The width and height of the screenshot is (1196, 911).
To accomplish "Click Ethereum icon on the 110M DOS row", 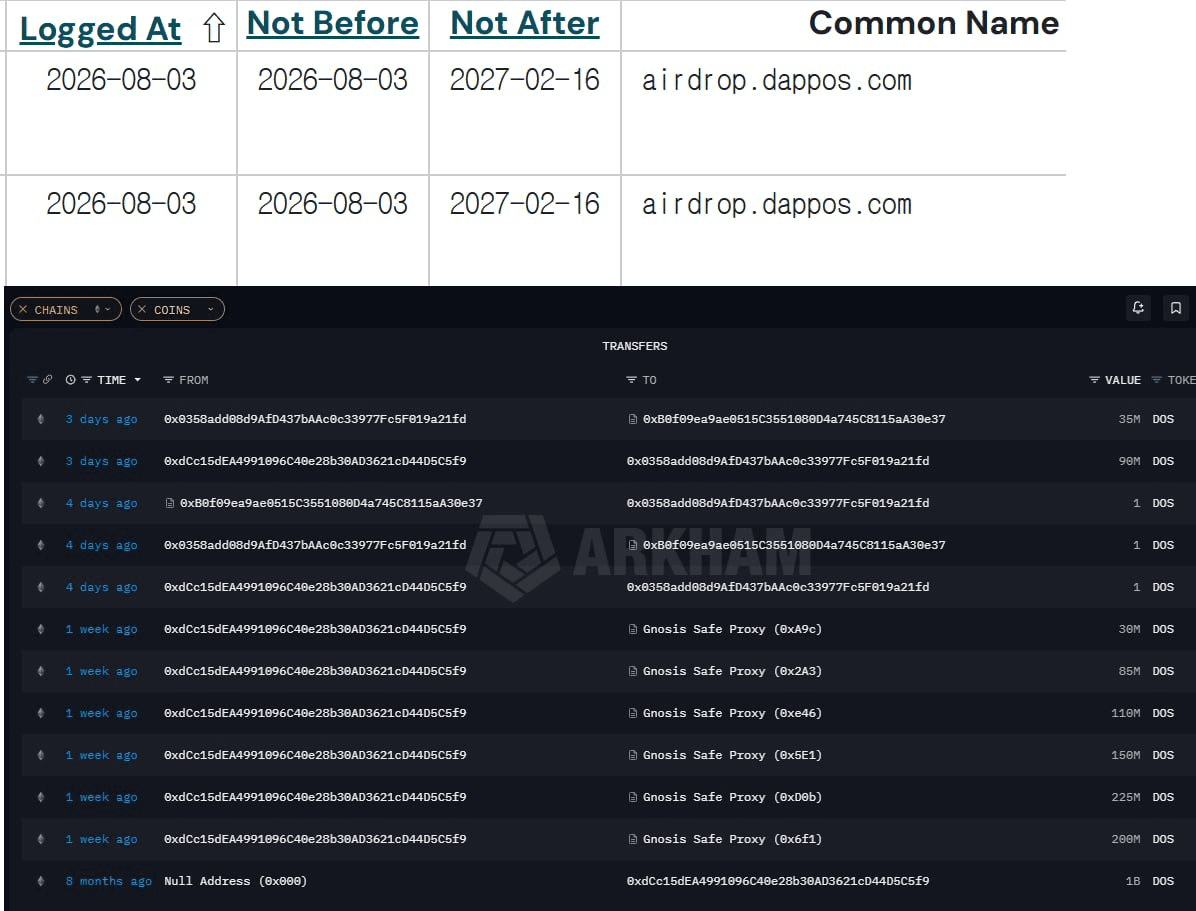I will 40,713.
